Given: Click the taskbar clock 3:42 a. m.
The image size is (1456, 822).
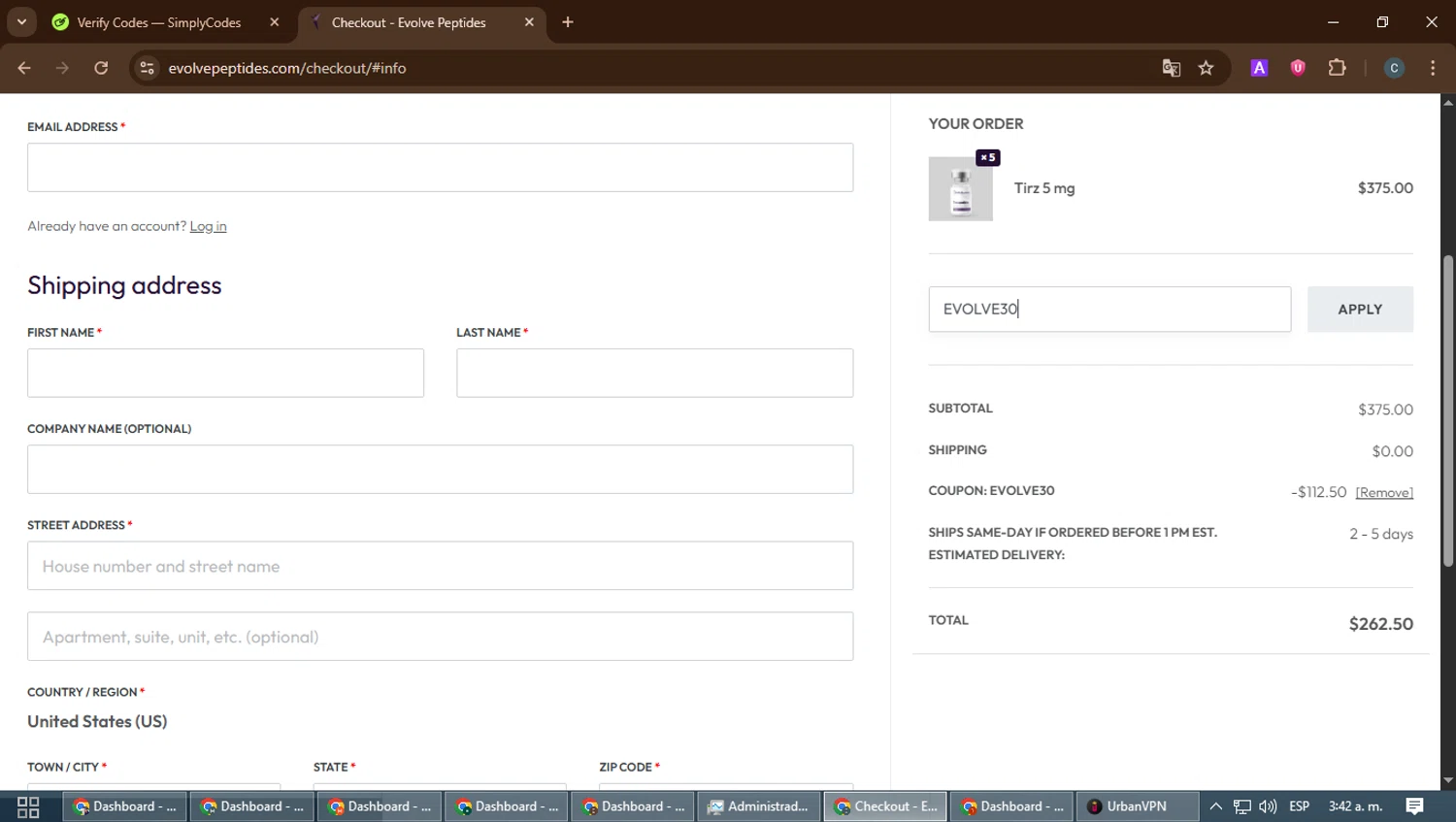Looking at the screenshot, I should 1355,806.
